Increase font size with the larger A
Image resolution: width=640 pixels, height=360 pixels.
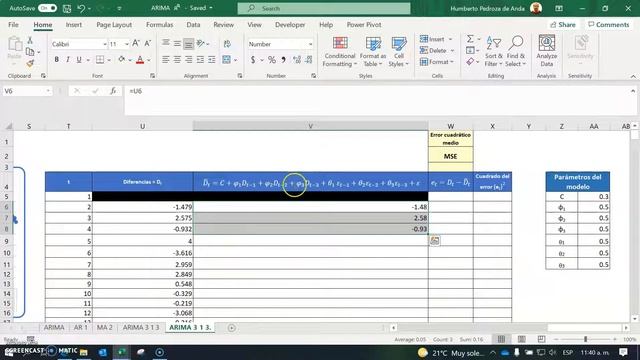[136, 43]
